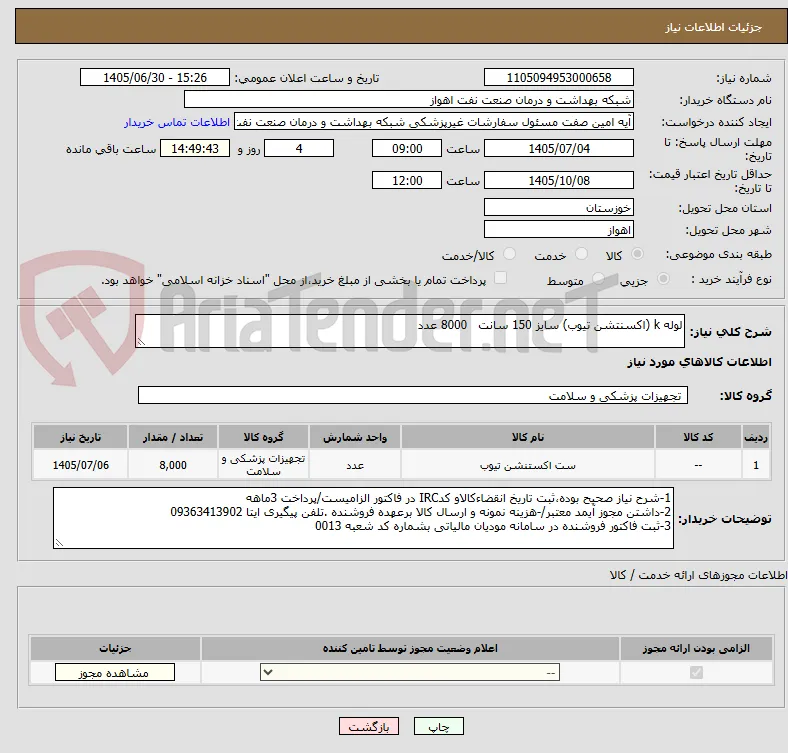Click the شرح کلی نیاز description textarea
The image size is (788, 753).
[x=410, y=331]
